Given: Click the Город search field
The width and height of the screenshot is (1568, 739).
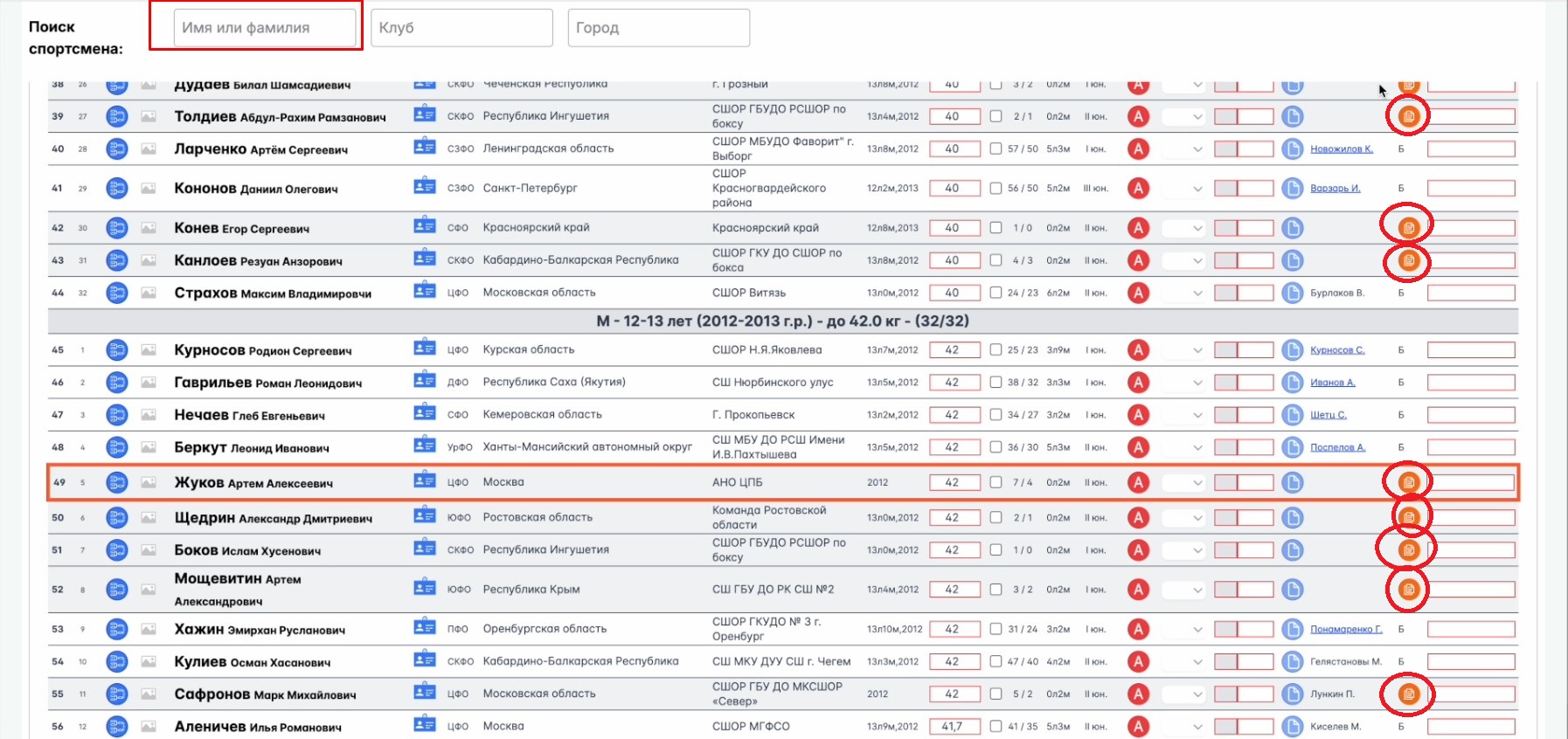Looking at the screenshot, I should 658,28.
